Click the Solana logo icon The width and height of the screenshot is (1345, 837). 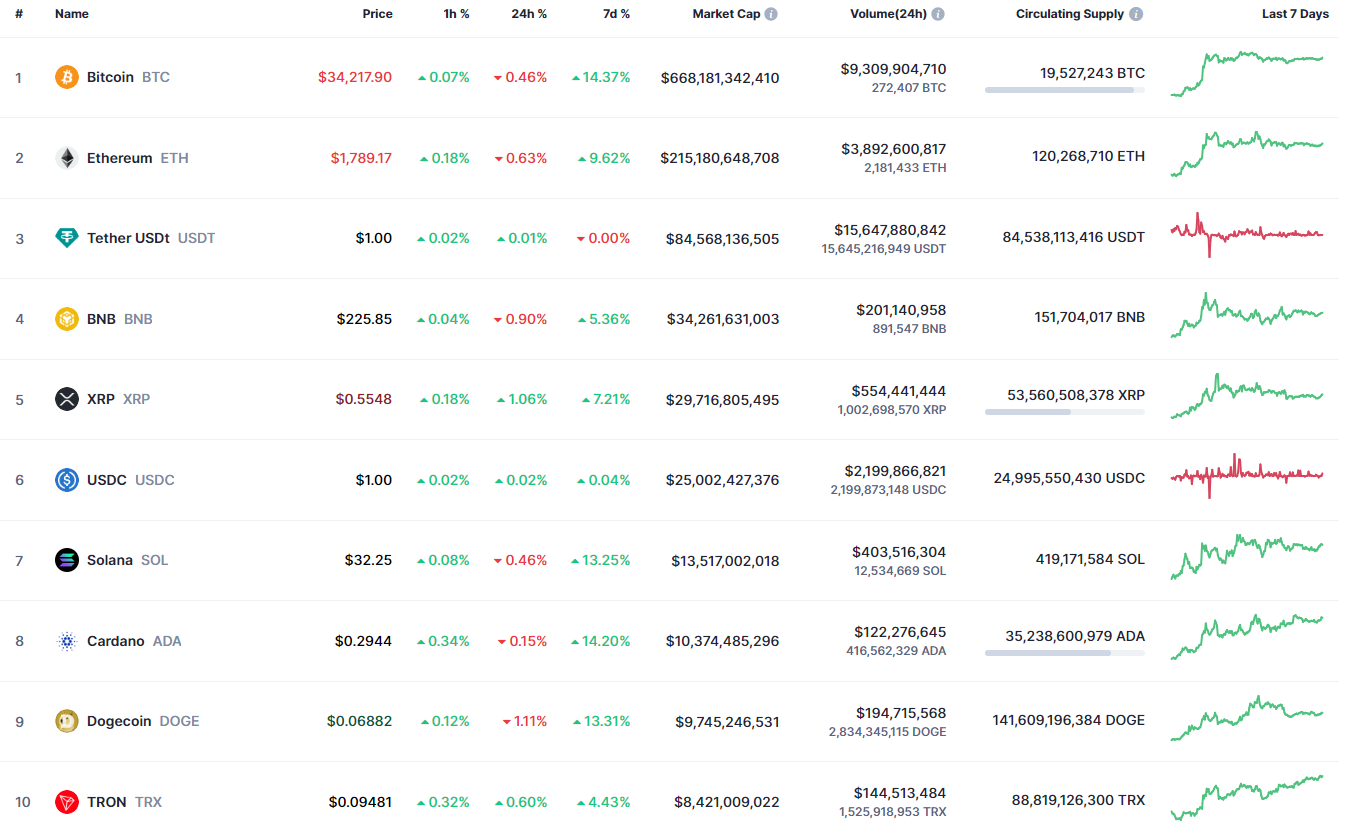(x=67, y=560)
